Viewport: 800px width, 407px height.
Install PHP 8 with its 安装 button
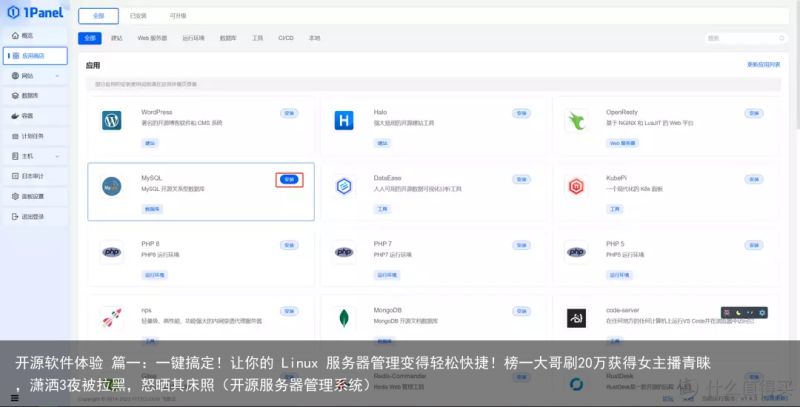(x=289, y=245)
